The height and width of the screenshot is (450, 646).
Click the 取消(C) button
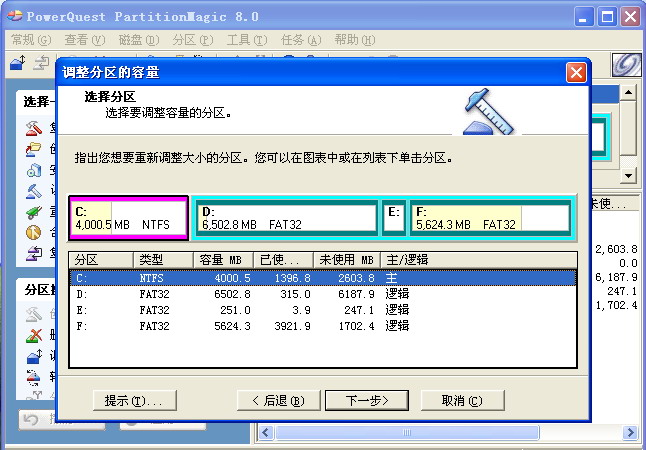(x=462, y=401)
